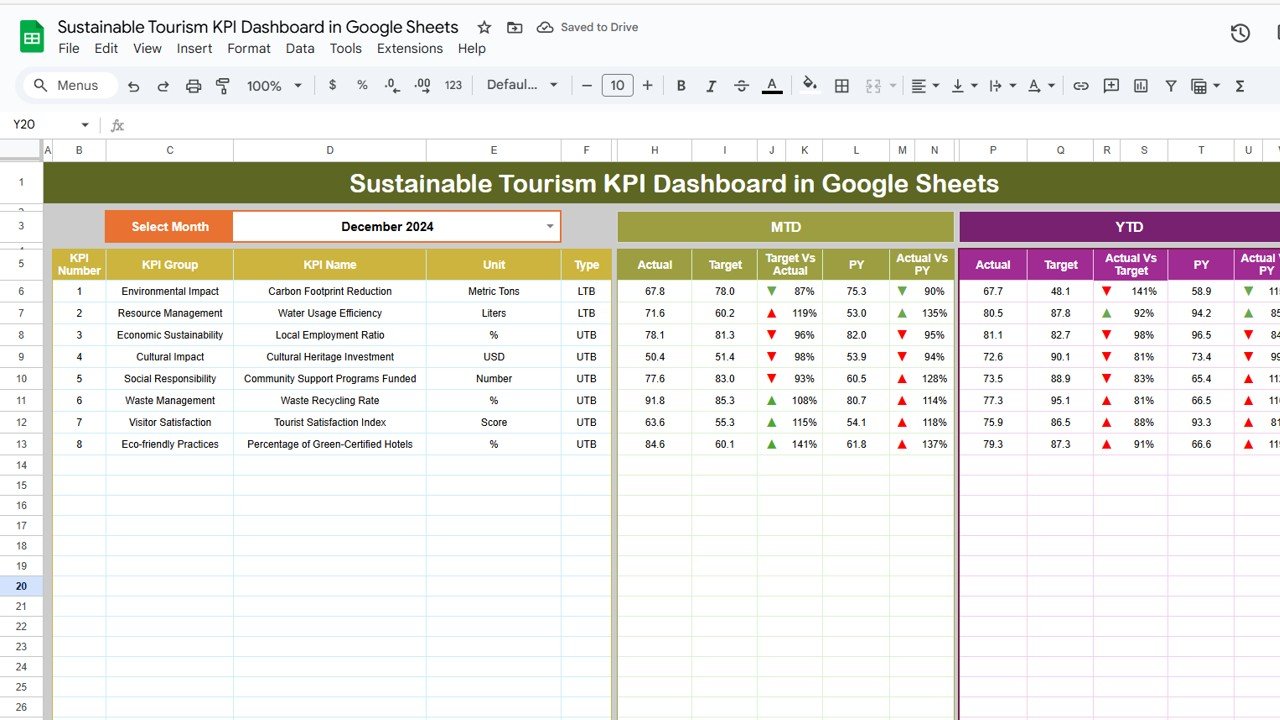The image size is (1280, 720).
Task: Open the Tools menu
Action: pos(346,48)
